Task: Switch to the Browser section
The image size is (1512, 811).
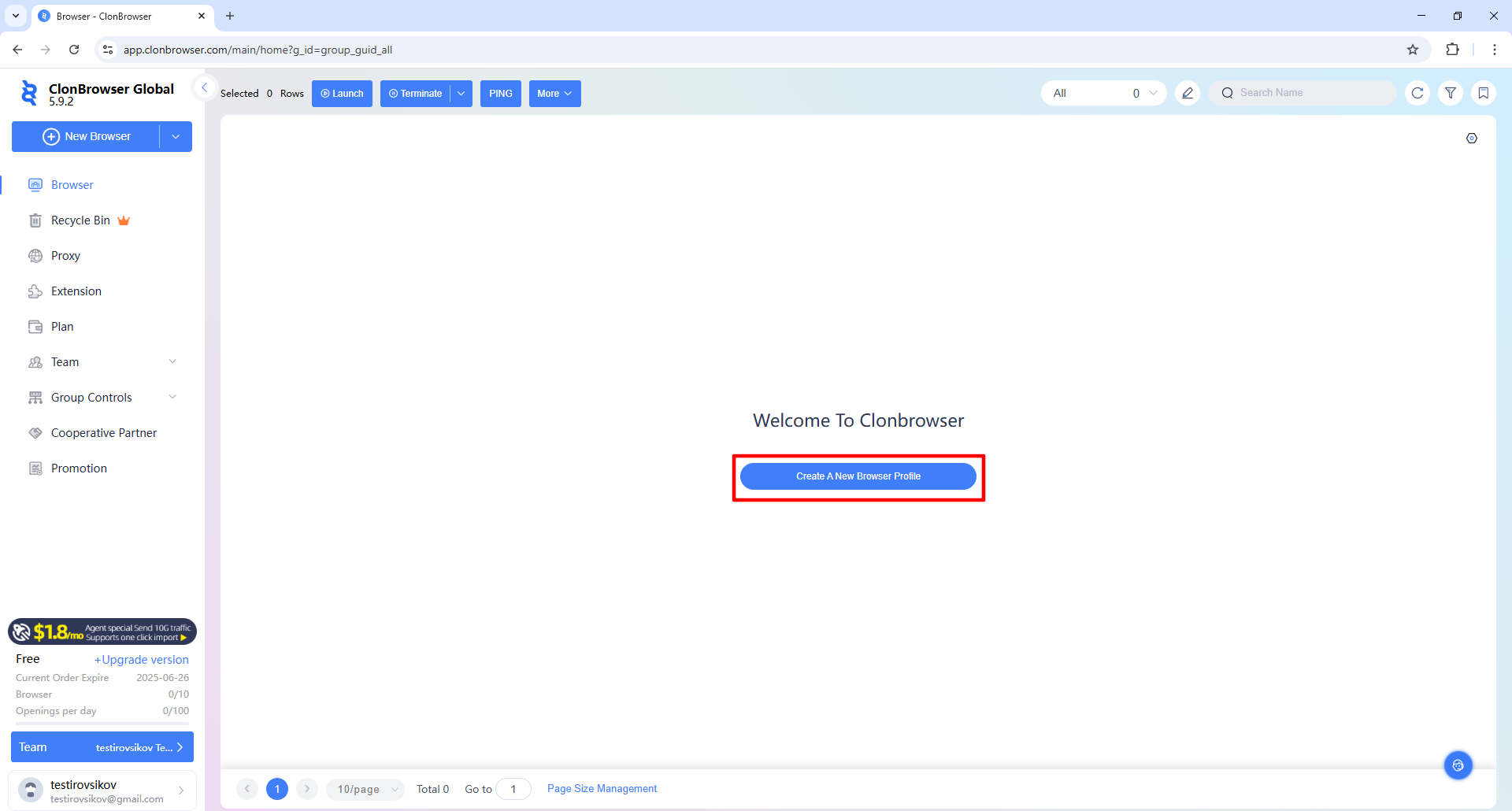Action: tap(71, 184)
